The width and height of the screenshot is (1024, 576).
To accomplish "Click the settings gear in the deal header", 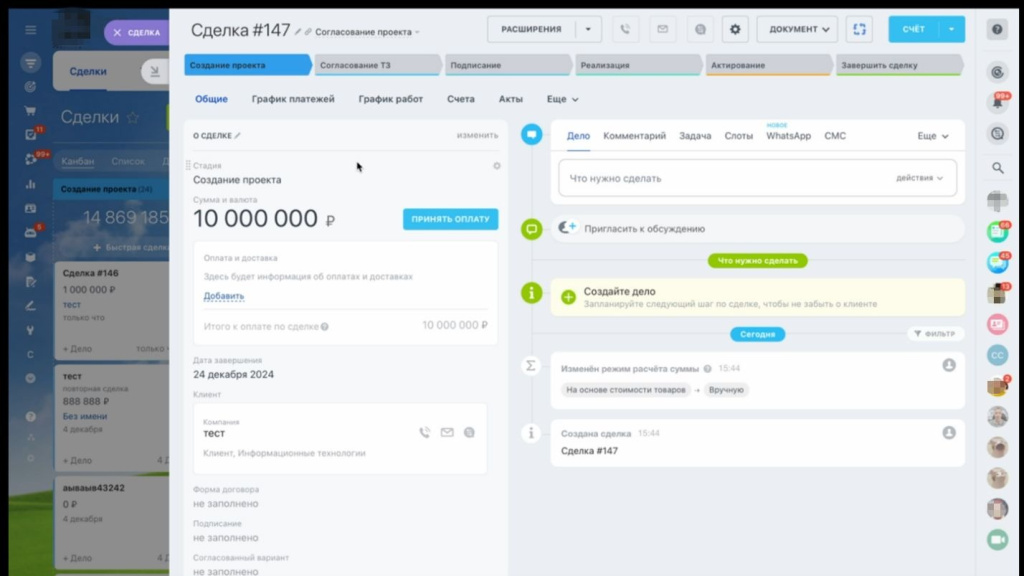I will (735, 29).
